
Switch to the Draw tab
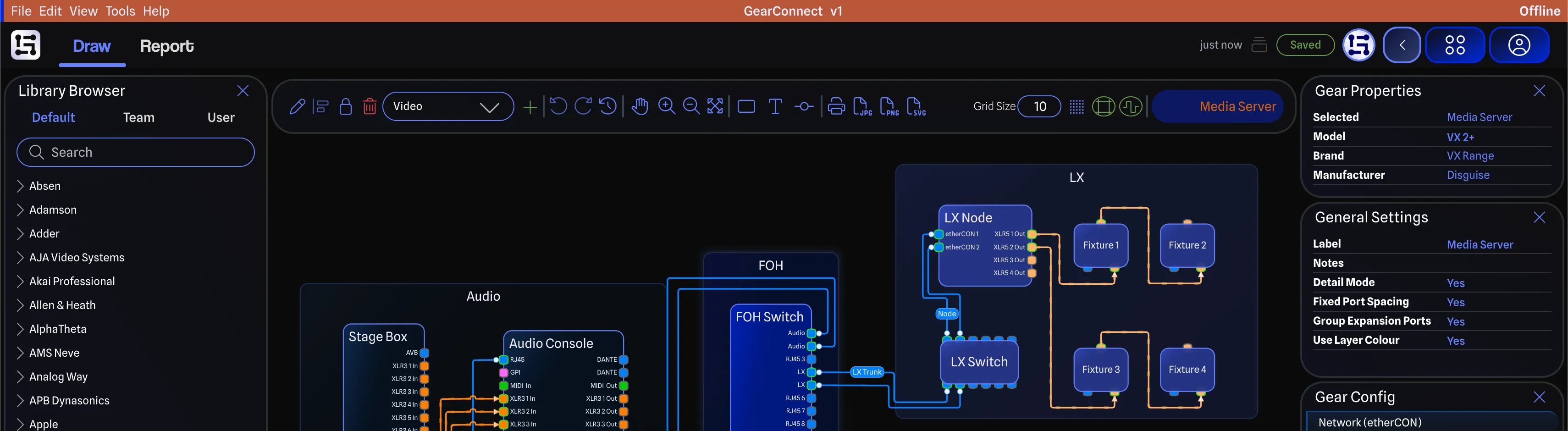point(92,46)
